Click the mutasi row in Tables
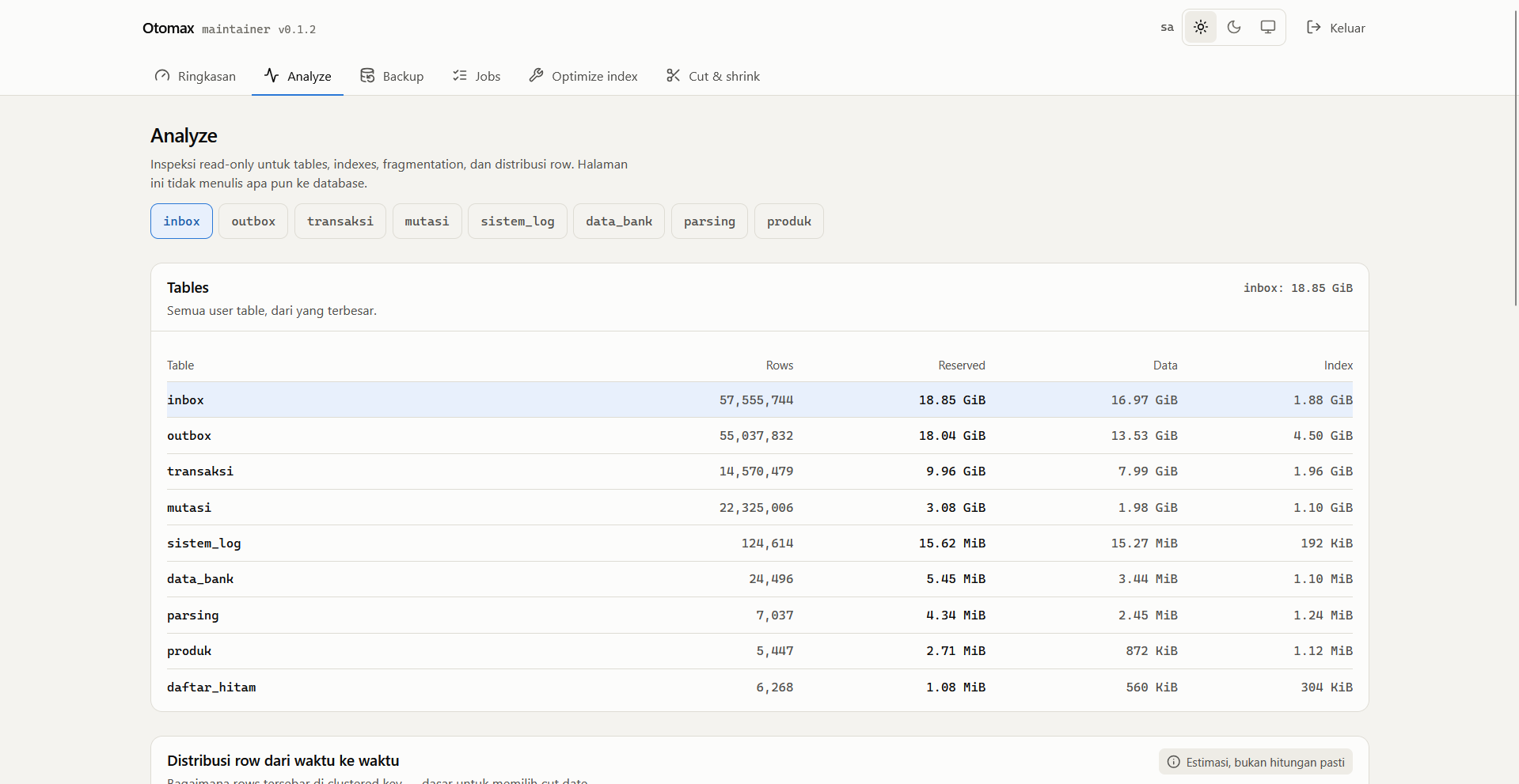Viewport: 1519px width, 784px height. coord(760,508)
